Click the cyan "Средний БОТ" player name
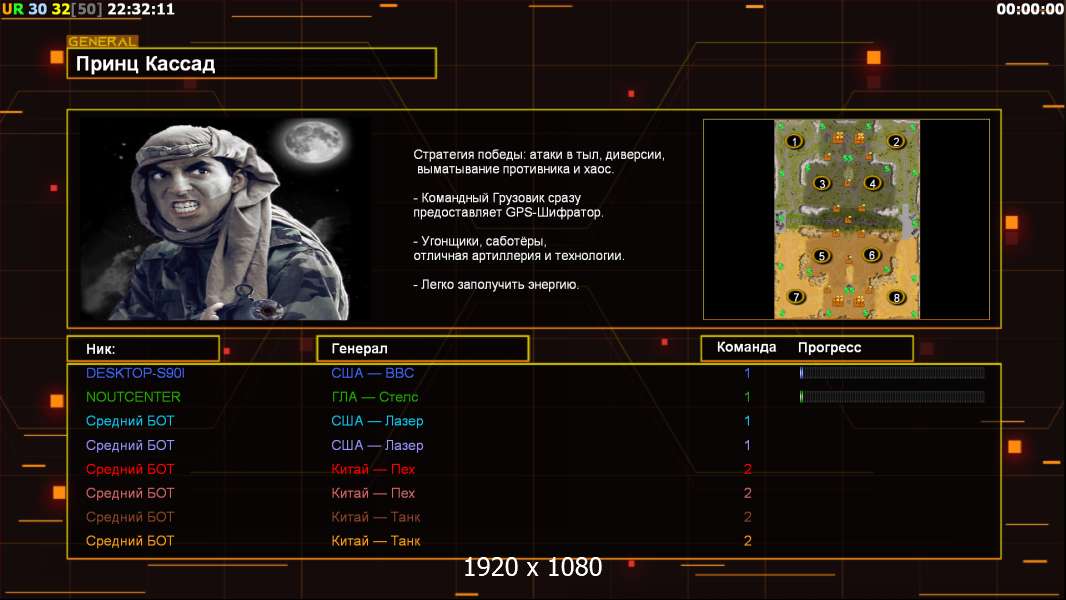The height and width of the screenshot is (600, 1066). [x=130, y=421]
